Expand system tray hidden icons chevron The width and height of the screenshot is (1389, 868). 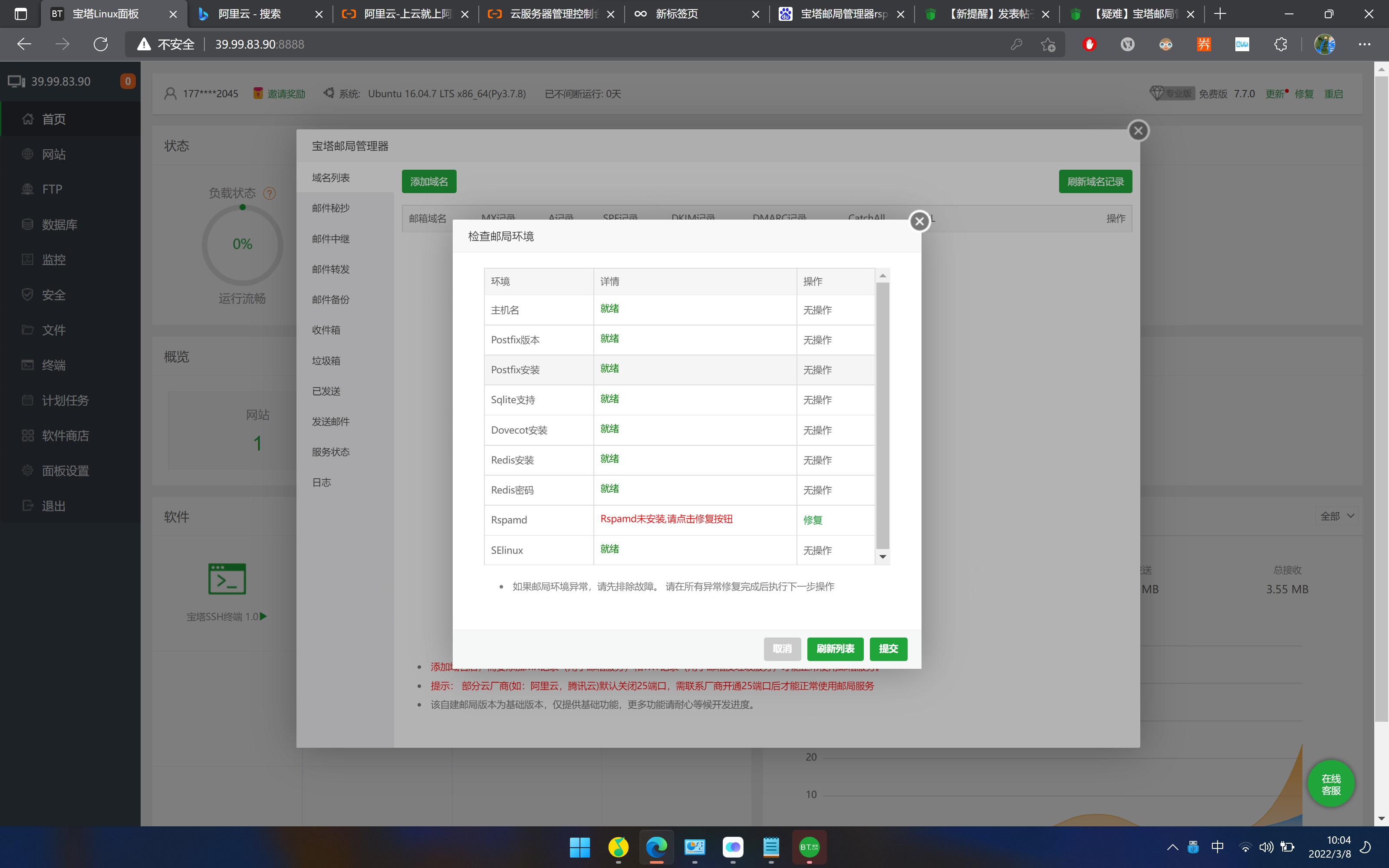pyautogui.click(x=1172, y=847)
